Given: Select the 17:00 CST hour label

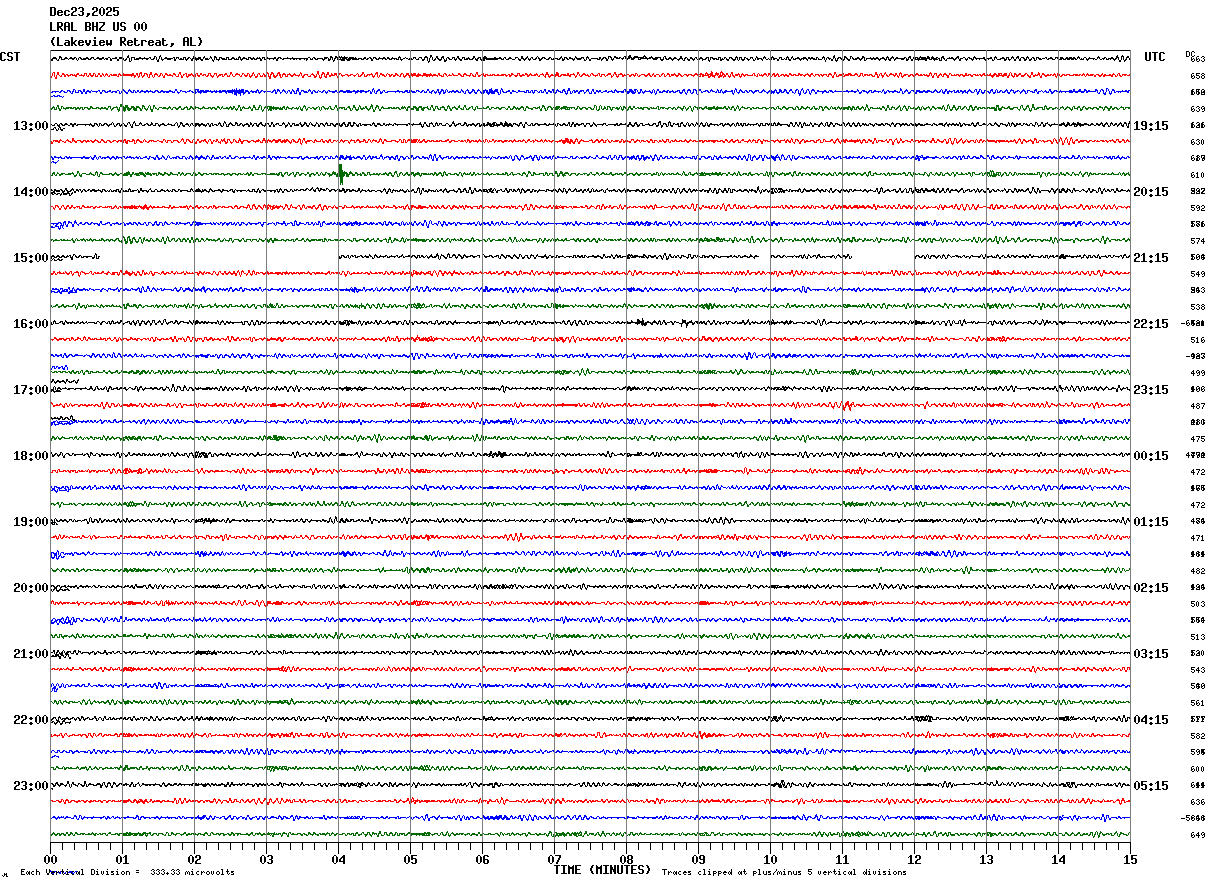Looking at the screenshot, I should click(30, 390).
